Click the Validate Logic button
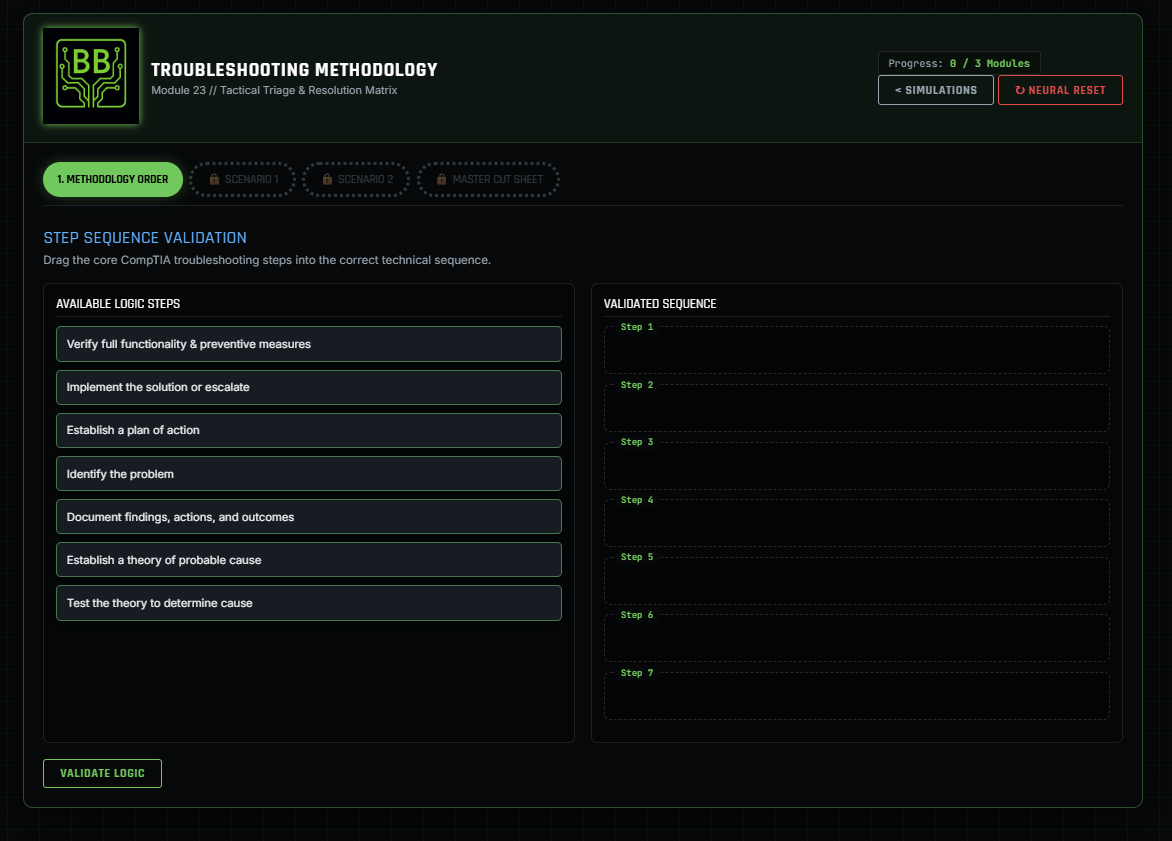 coord(102,773)
